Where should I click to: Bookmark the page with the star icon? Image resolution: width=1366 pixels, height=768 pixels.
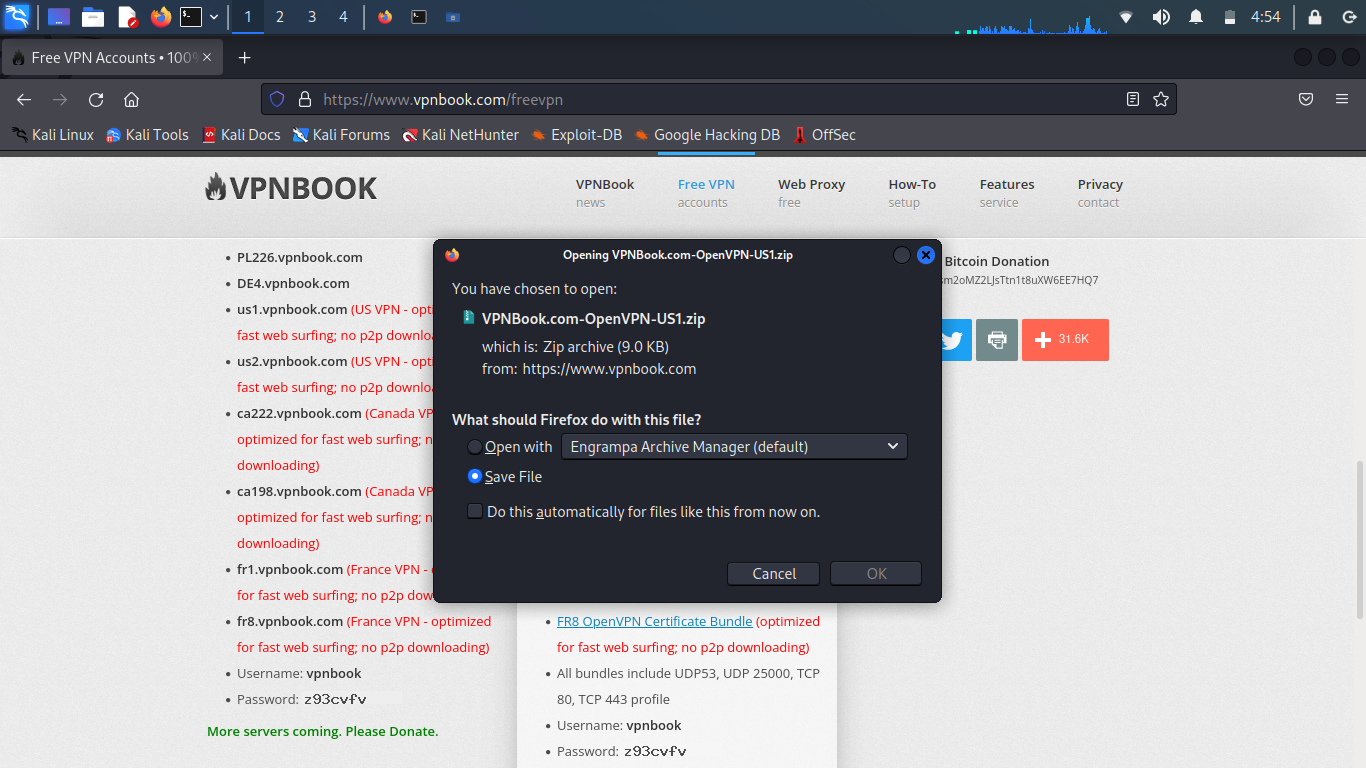coord(1160,99)
